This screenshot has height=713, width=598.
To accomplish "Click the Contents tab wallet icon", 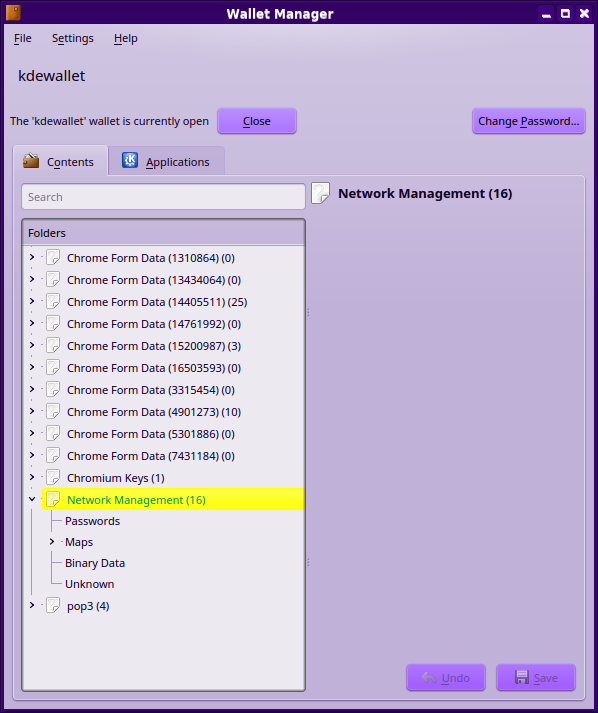I will [x=31, y=161].
